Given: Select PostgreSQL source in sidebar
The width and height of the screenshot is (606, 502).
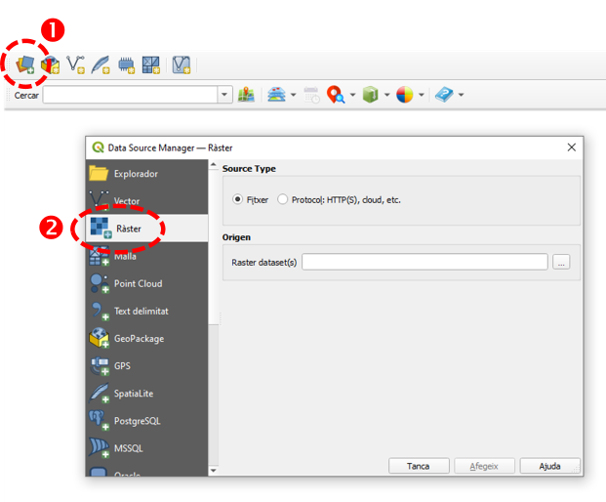Looking at the screenshot, I should click(147, 421).
